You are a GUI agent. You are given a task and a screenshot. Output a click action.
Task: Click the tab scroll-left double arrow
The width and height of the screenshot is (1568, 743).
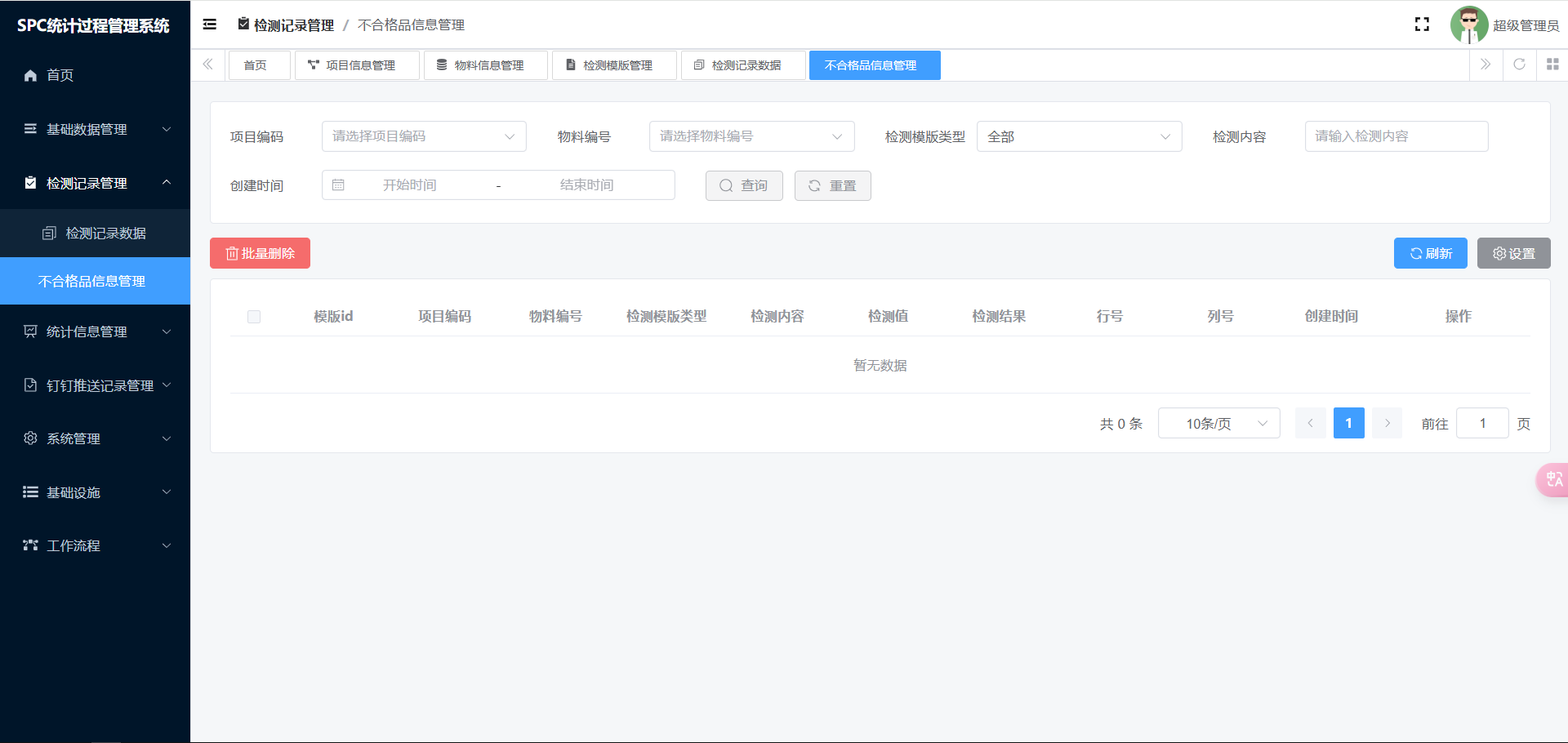click(208, 65)
